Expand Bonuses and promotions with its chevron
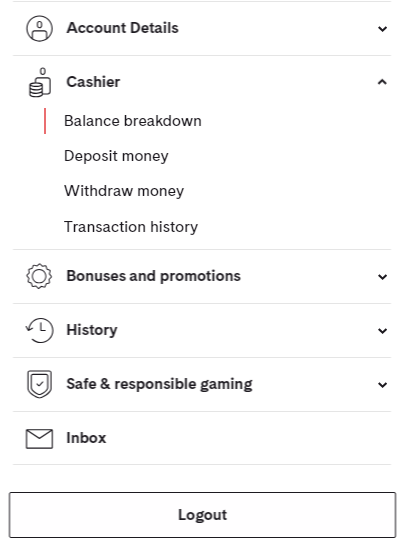Image resolution: width=404 pixels, height=545 pixels. tap(382, 277)
